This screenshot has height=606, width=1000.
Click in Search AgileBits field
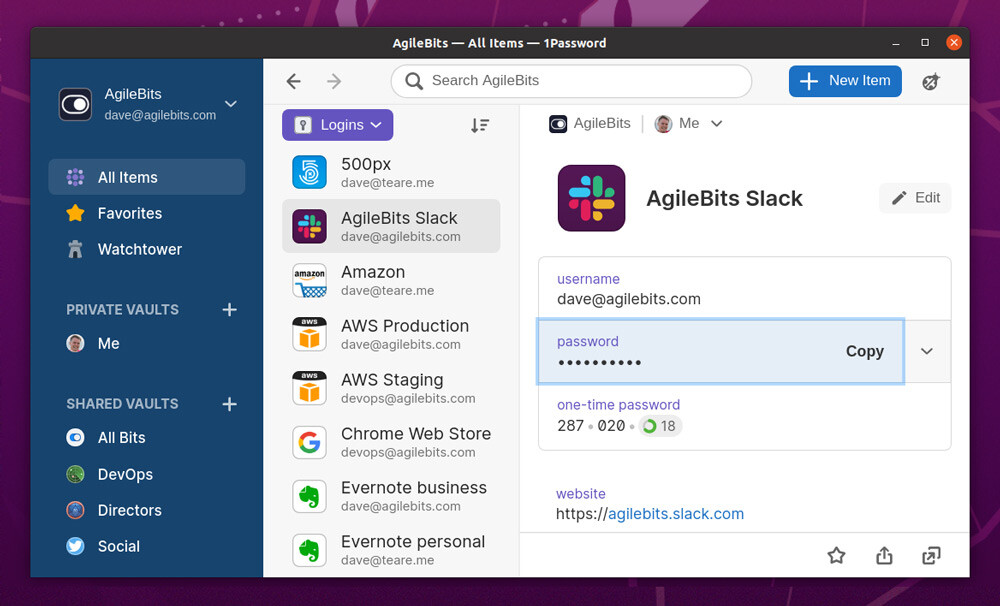coord(571,81)
